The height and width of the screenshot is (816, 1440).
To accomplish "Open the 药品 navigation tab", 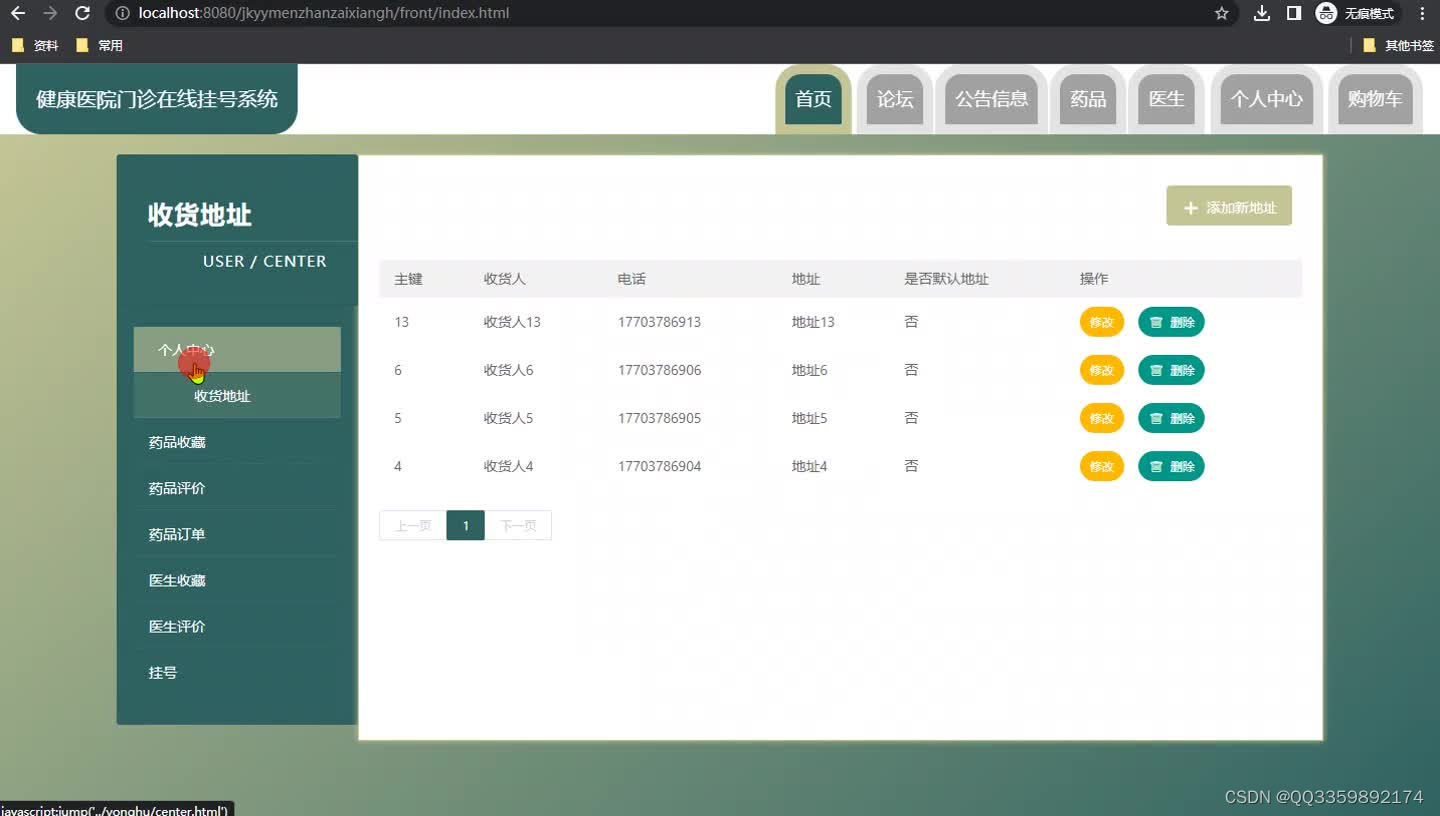I will [1088, 99].
